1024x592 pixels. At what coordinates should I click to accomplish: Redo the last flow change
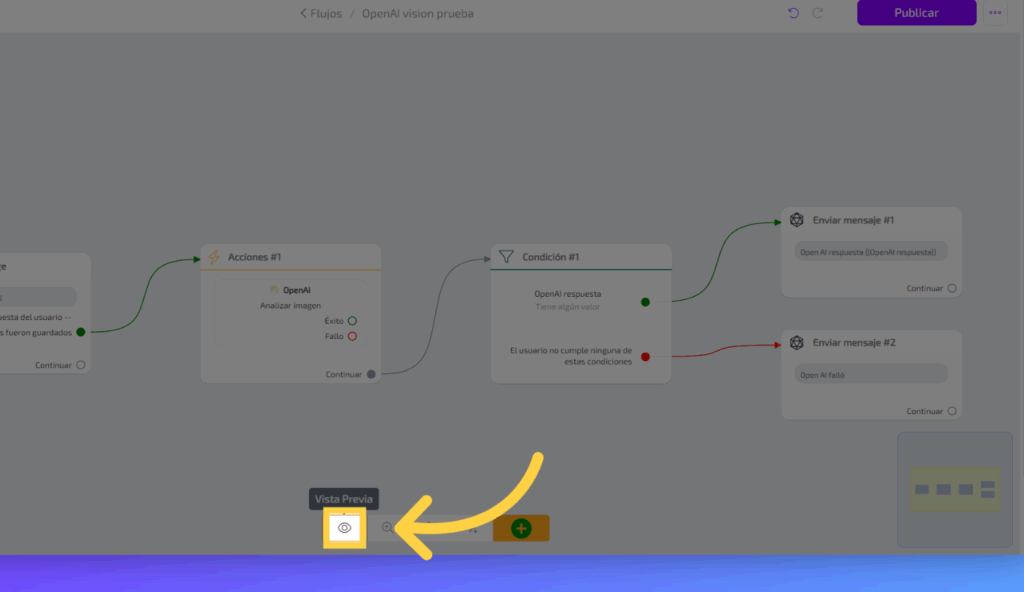pyautogui.click(x=818, y=13)
